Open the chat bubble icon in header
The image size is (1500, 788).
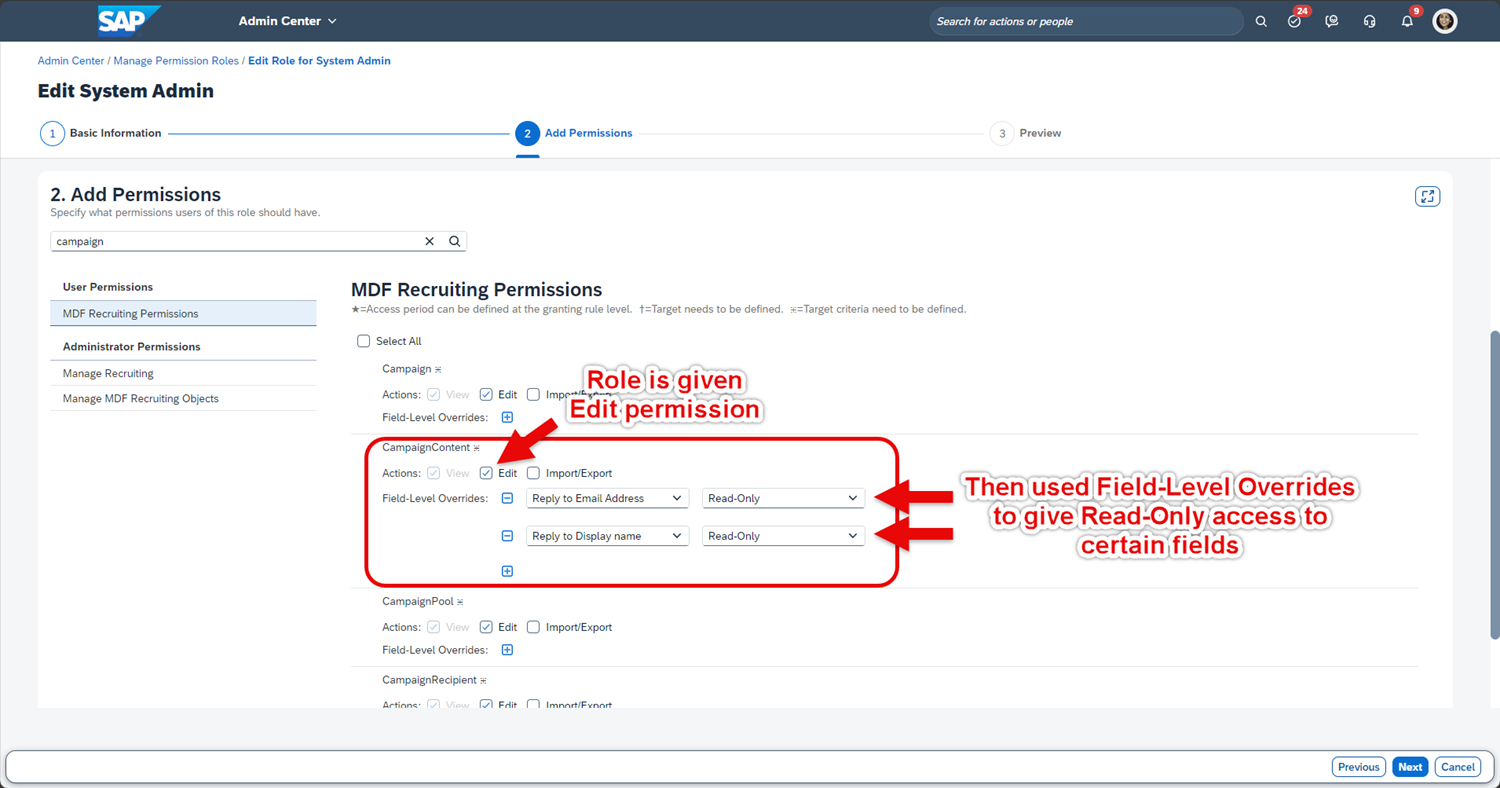(x=1332, y=21)
